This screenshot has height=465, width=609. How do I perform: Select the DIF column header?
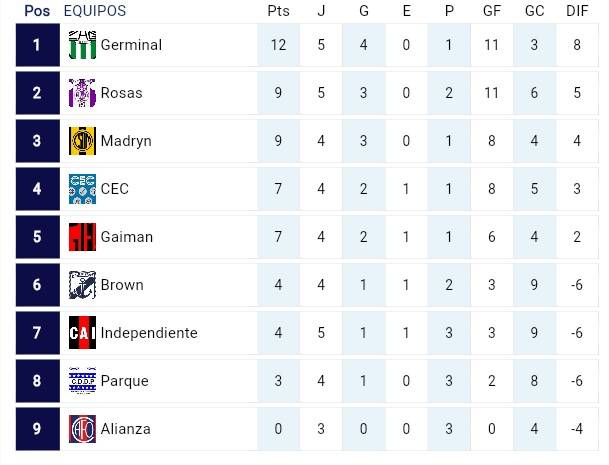[577, 11]
